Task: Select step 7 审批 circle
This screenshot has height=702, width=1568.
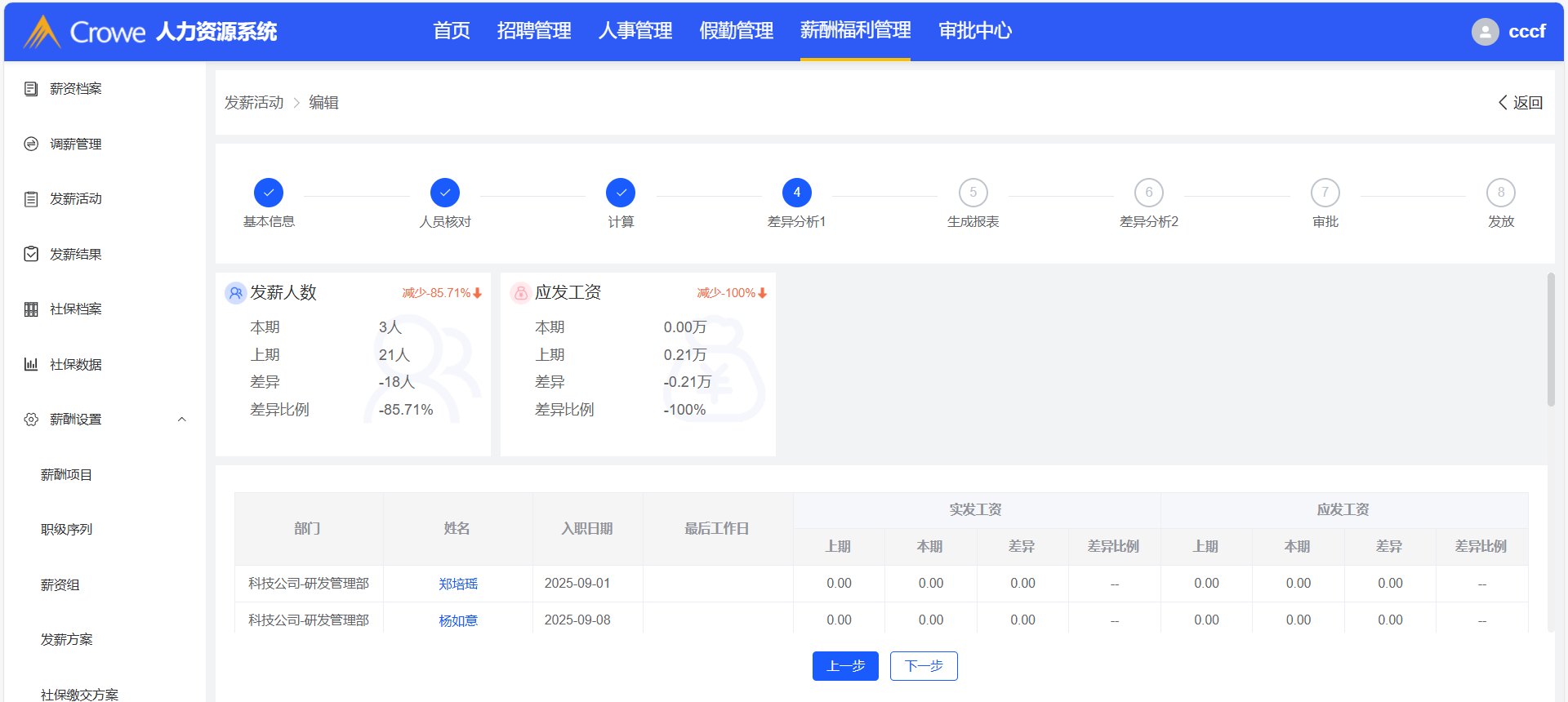Action: tap(1325, 193)
